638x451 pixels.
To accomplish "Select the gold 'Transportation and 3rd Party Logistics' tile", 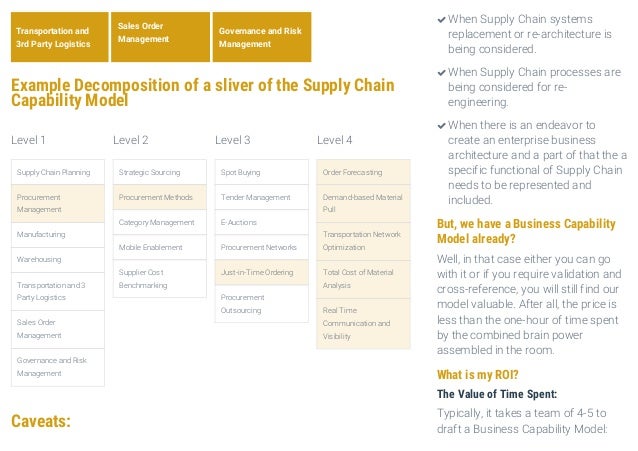I will point(55,38).
